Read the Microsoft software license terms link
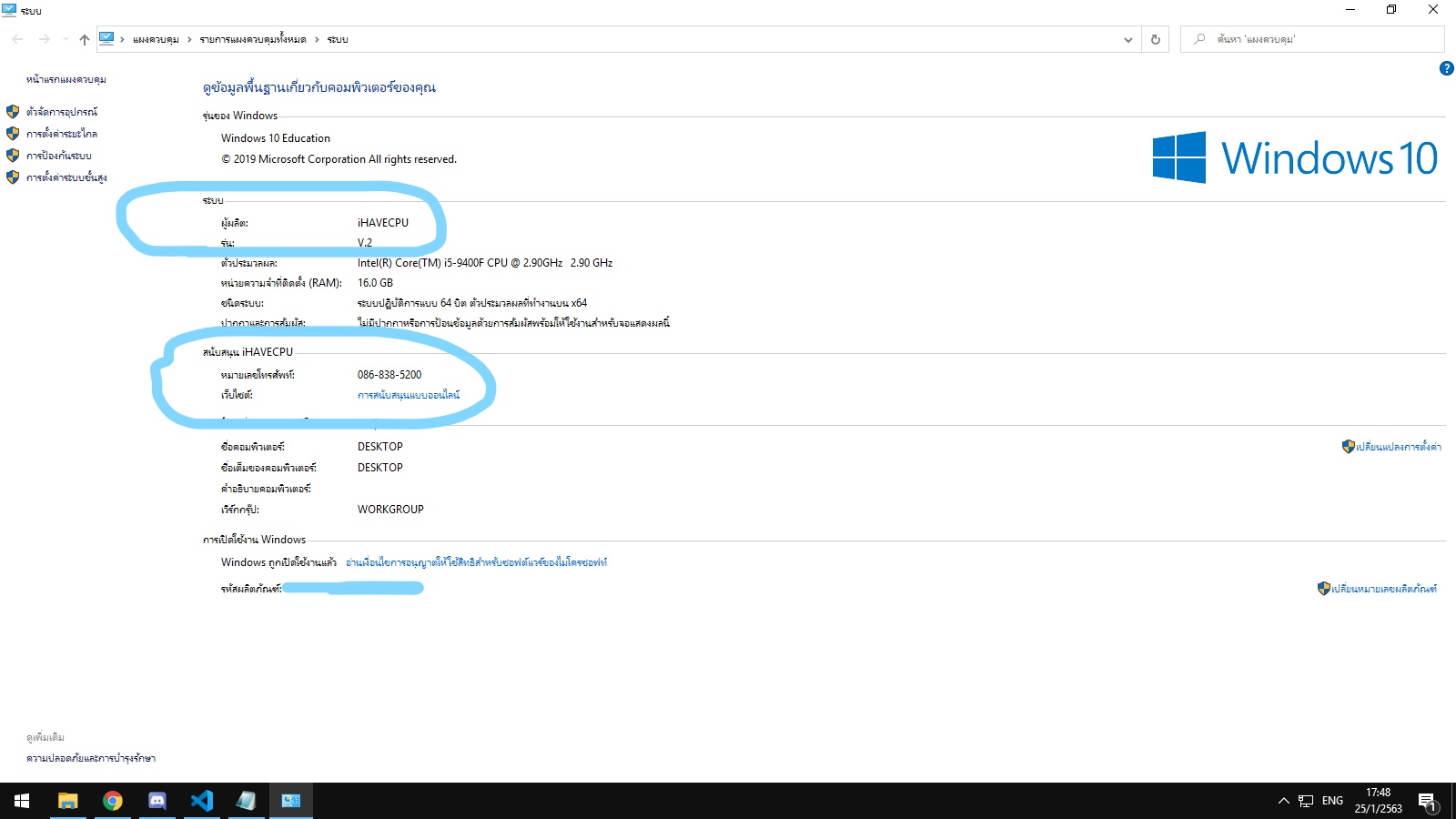The image size is (1456, 819). pyautogui.click(x=476, y=562)
